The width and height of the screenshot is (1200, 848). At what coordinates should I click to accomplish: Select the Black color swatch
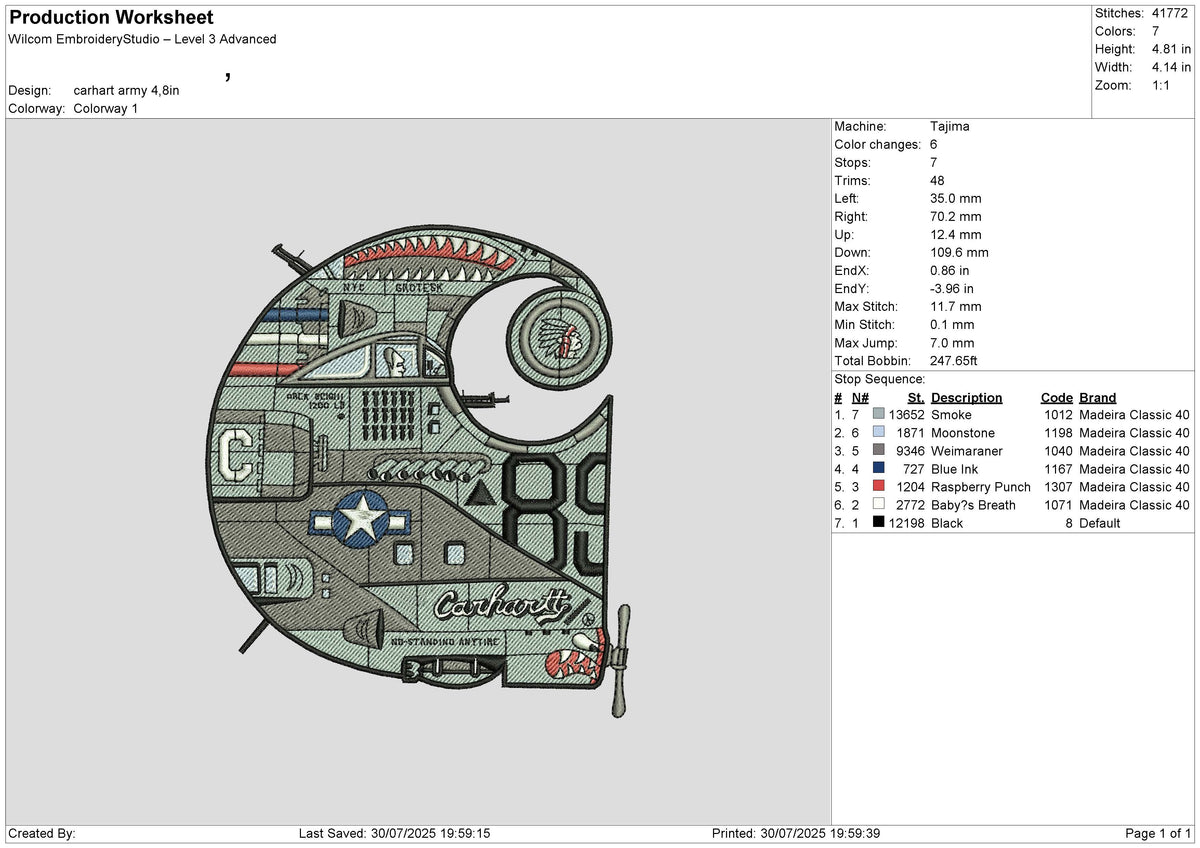(878, 523)
